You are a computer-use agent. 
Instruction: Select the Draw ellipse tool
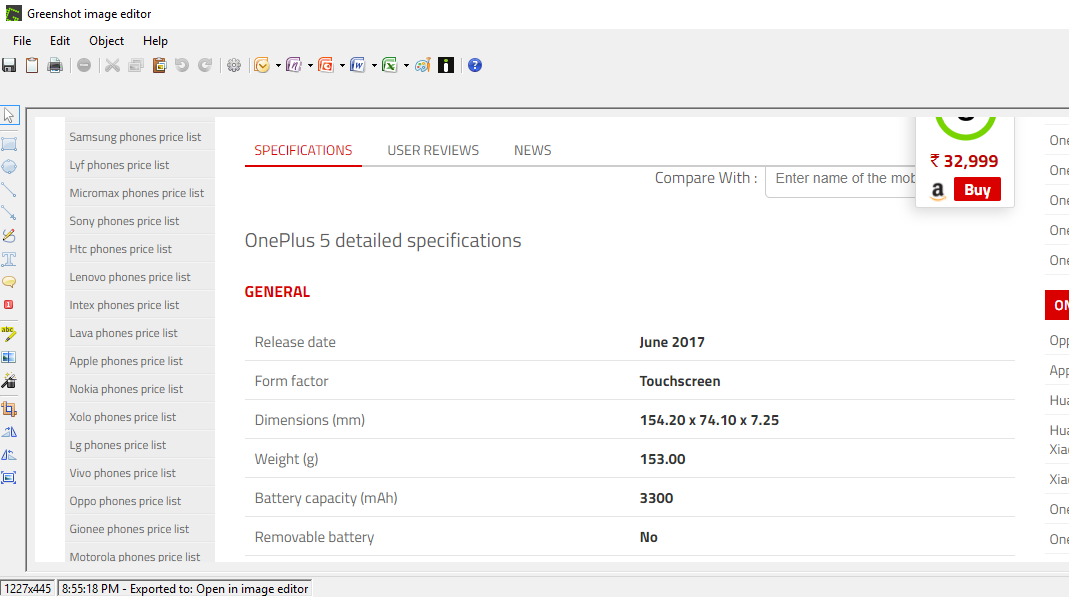[x=9, y=167]
